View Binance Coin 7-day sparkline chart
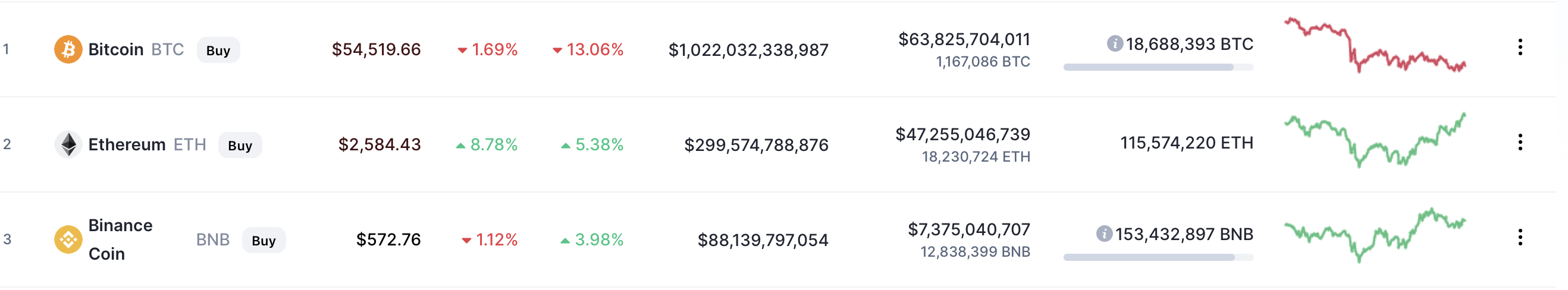Image resolution: width=1568 pixels, height=290 pixels. click(x=1375, y=236)
